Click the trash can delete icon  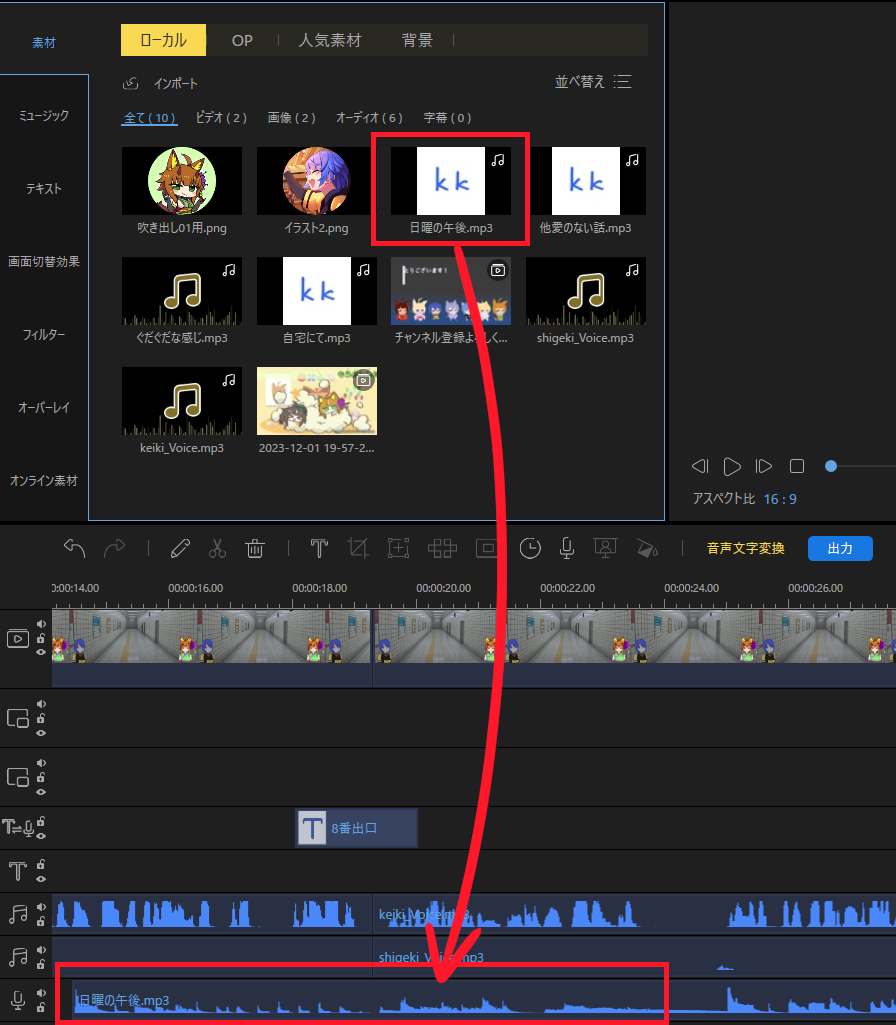(255, 548)
